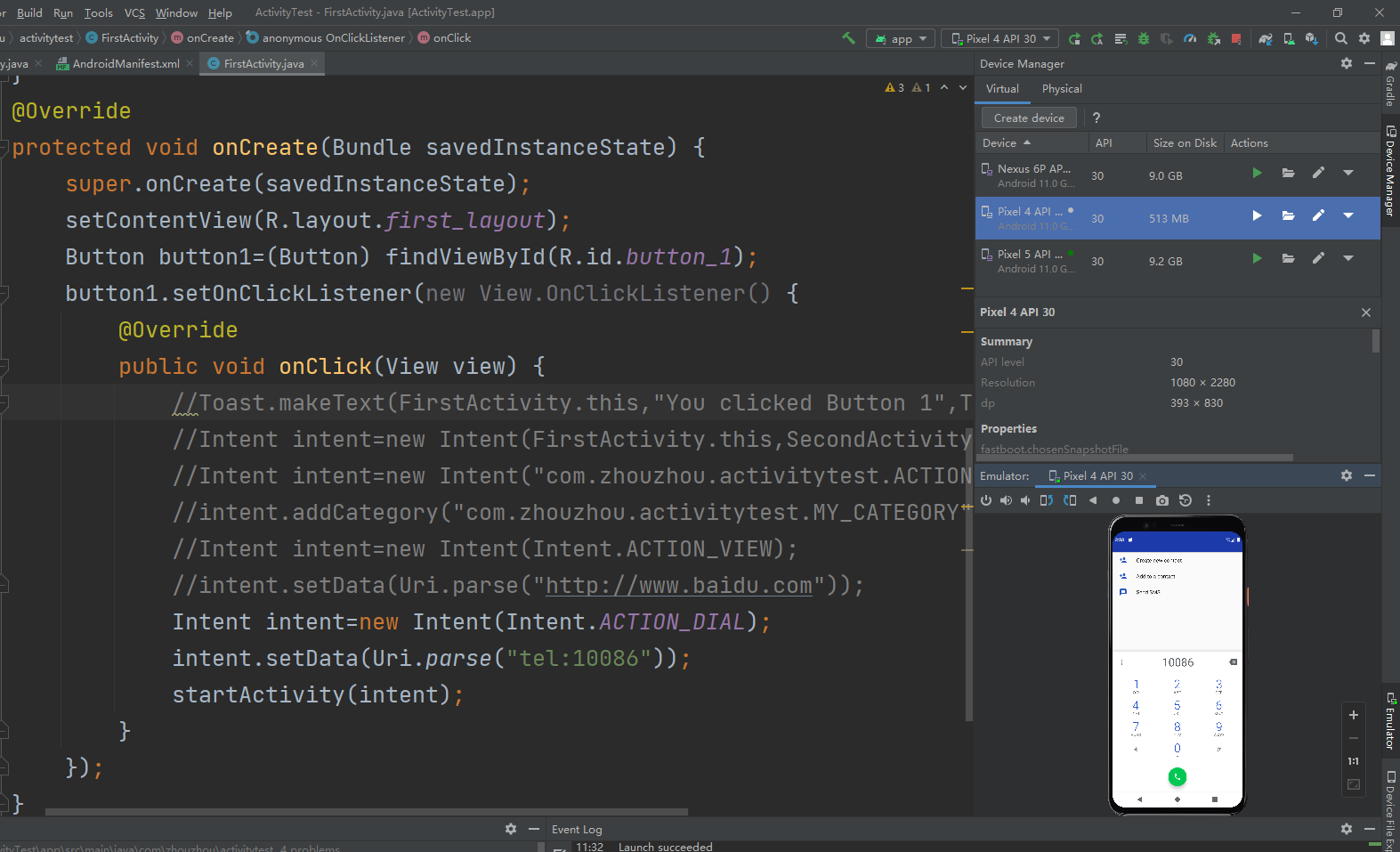1400x852 pixels.
Task: Rotate emulator left icon
Action: pyautogui.click(x=1047, y=500)
